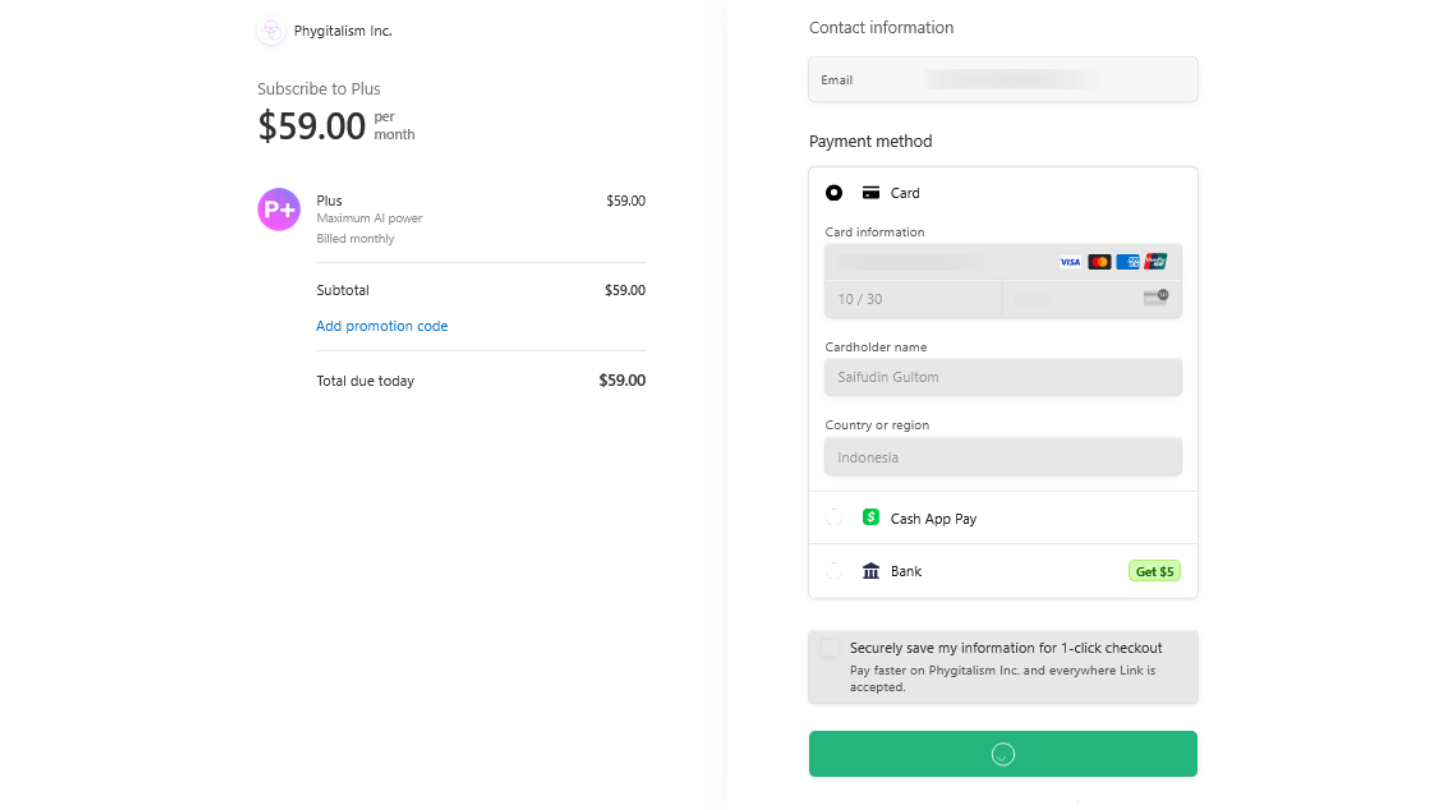Open the Country or region dropdown
The image size is (1440, 810).
coord(1003,457)
